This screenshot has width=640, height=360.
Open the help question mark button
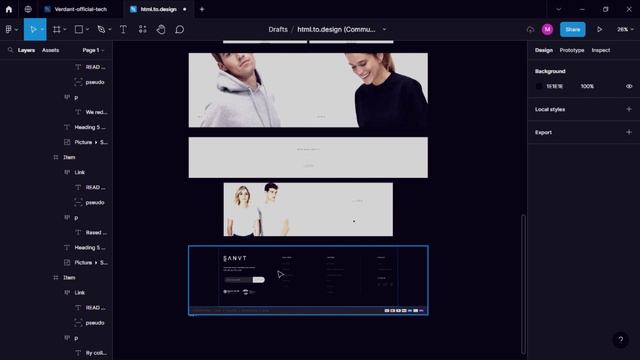coord(620,340)
